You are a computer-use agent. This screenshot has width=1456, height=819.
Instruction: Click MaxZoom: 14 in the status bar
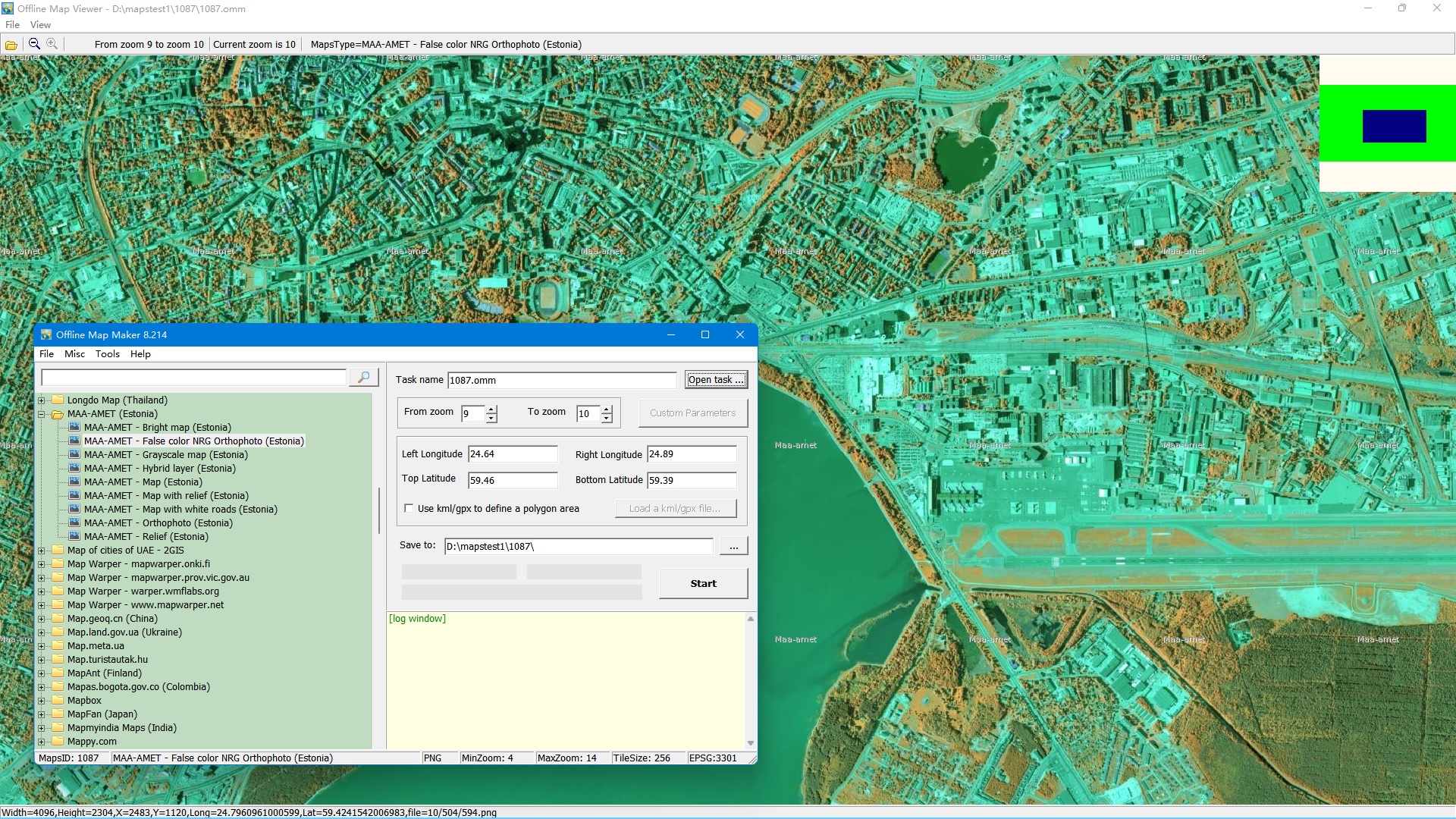[x=567, y=758]
